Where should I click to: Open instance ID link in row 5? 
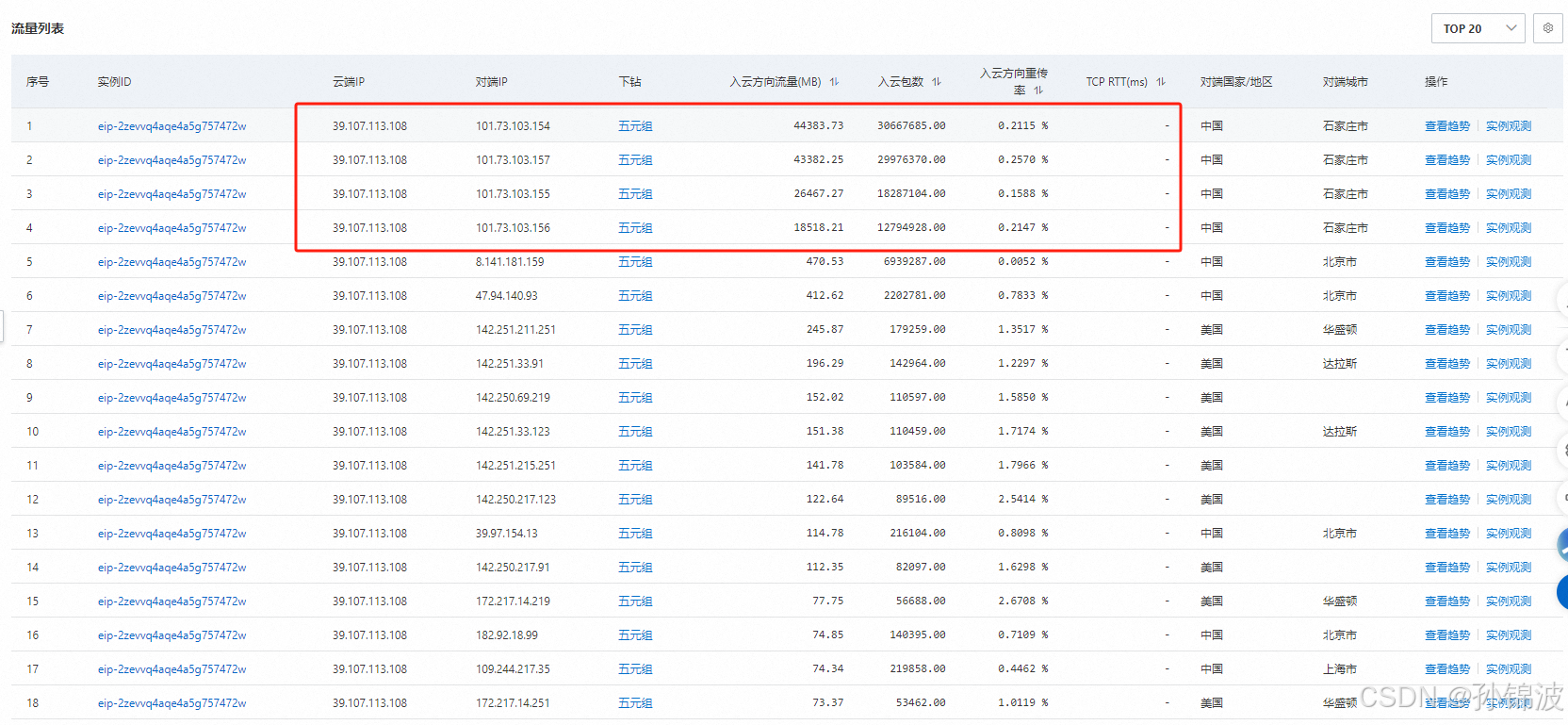click(x=171, y=262)
